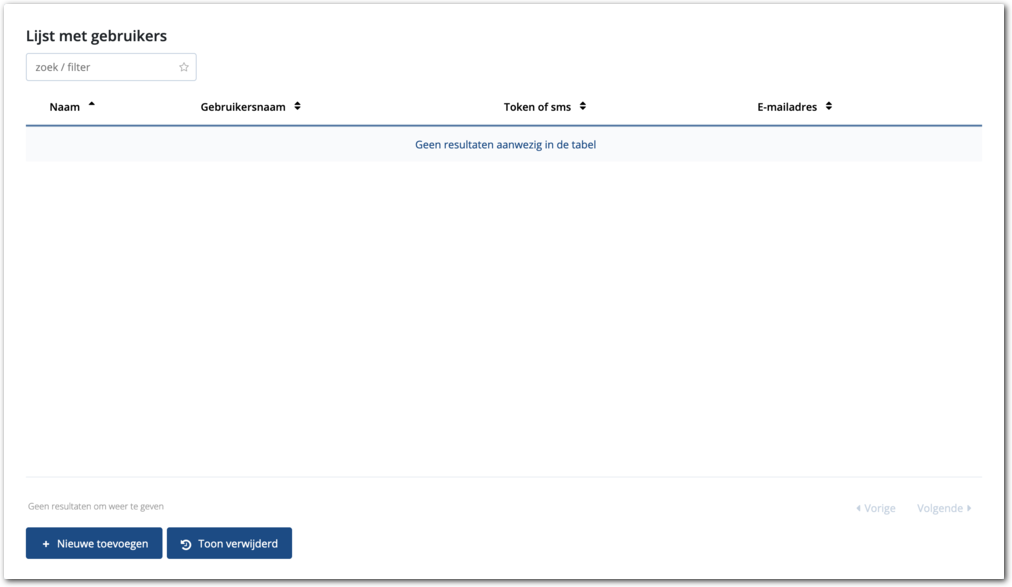Click the right arrow after Volgende
1012x587 pixels.
(x=969, y=508)
